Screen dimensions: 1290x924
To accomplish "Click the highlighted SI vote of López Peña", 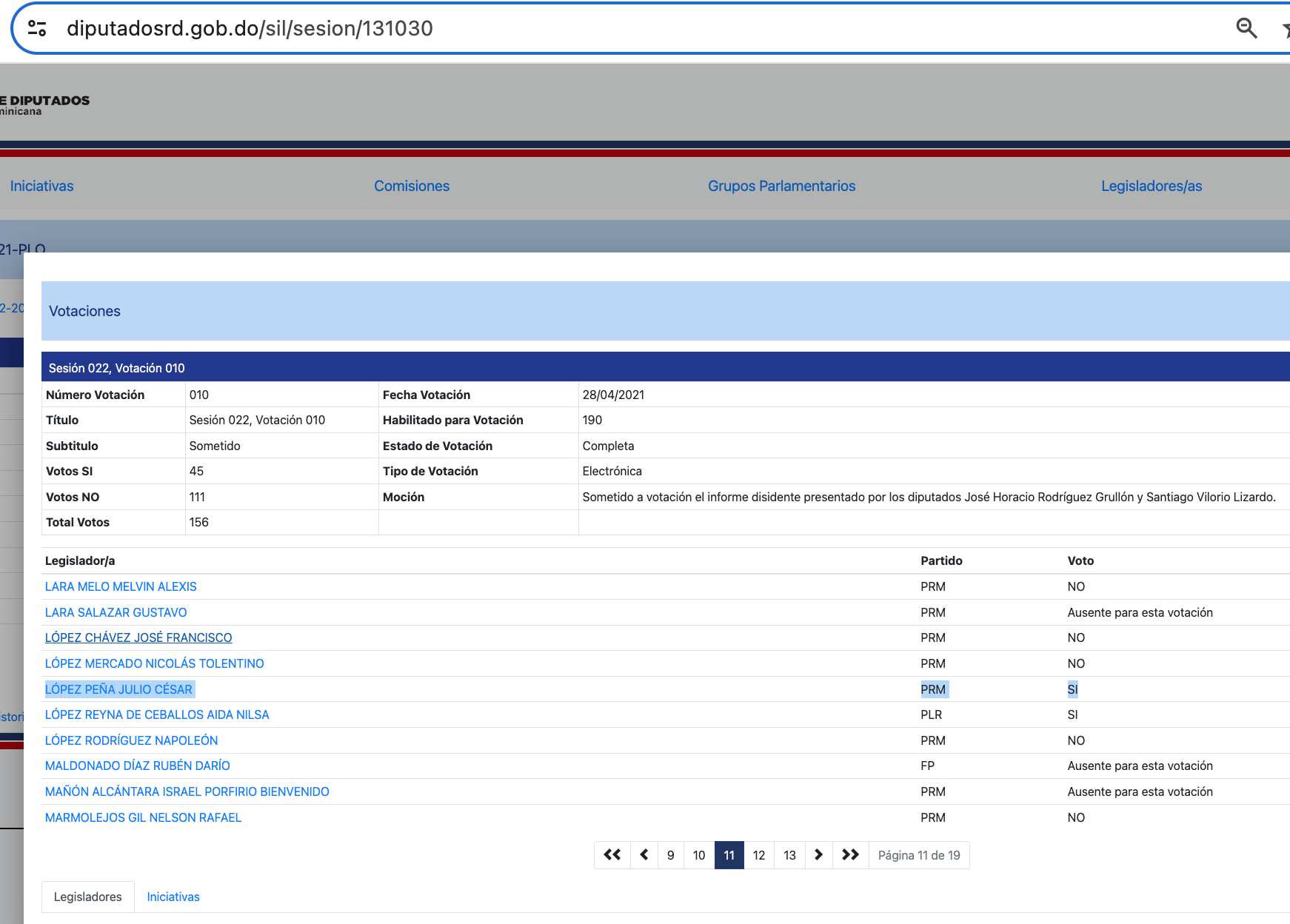I will click(x=1072, y=689).
